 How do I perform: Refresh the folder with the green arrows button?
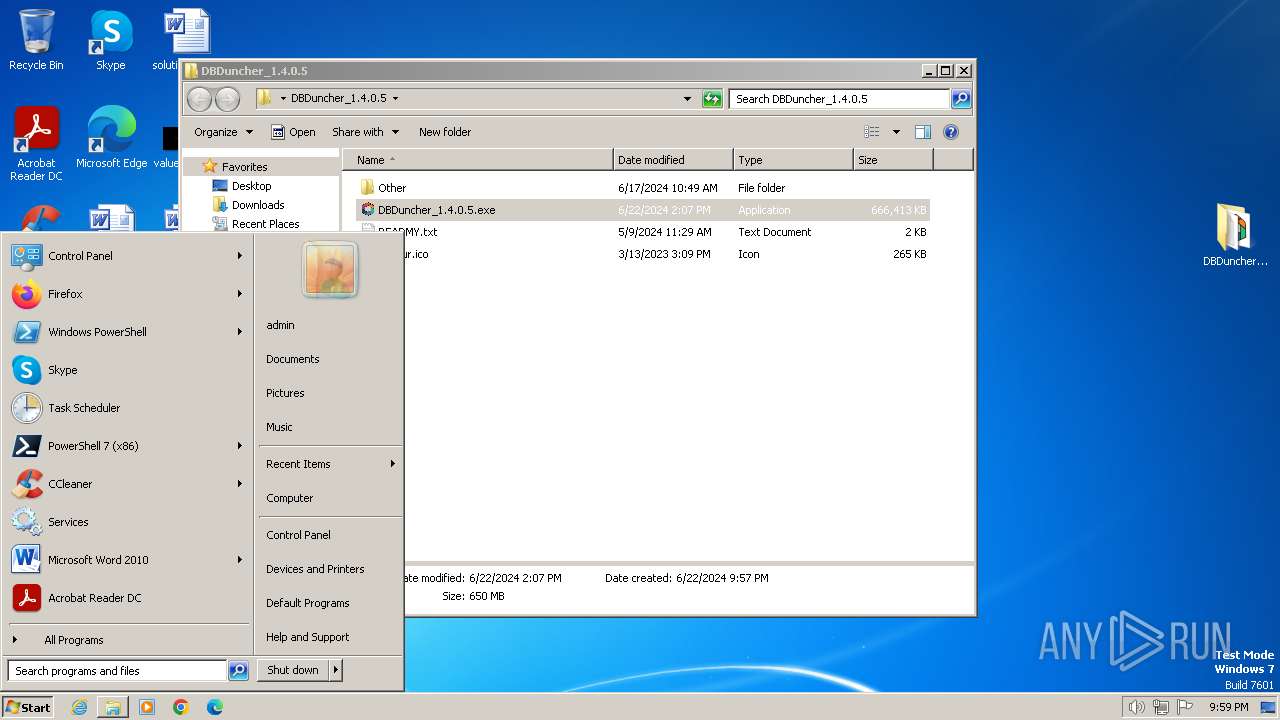point(712,99)
